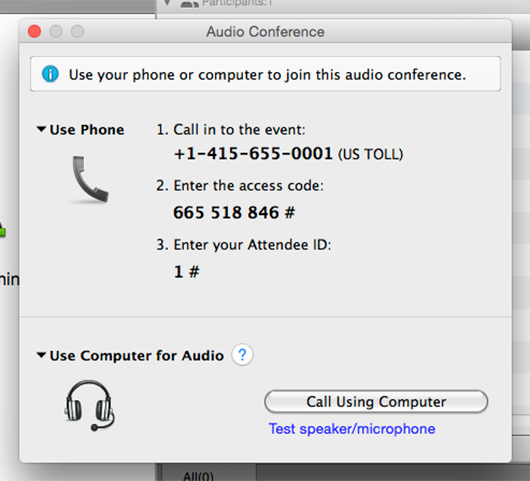Click the Audio Conference title bar

click(x=265, y=31)
